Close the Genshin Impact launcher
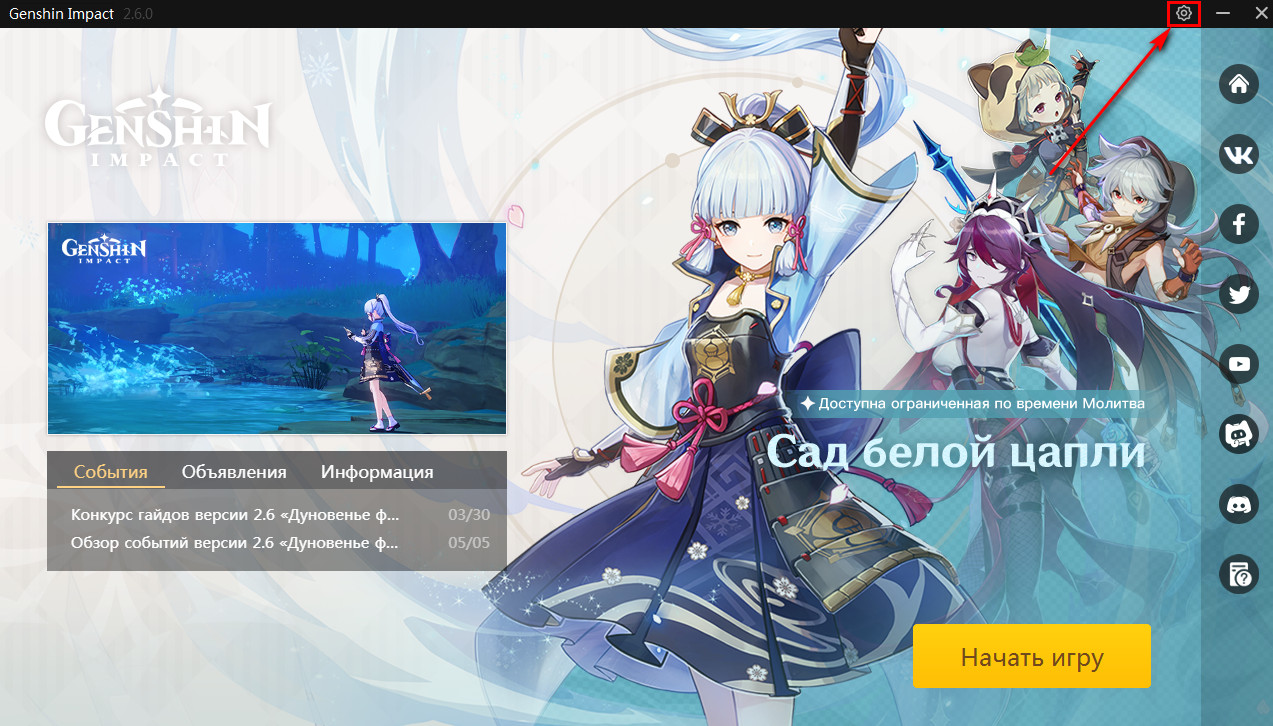 click(1261, 13)
